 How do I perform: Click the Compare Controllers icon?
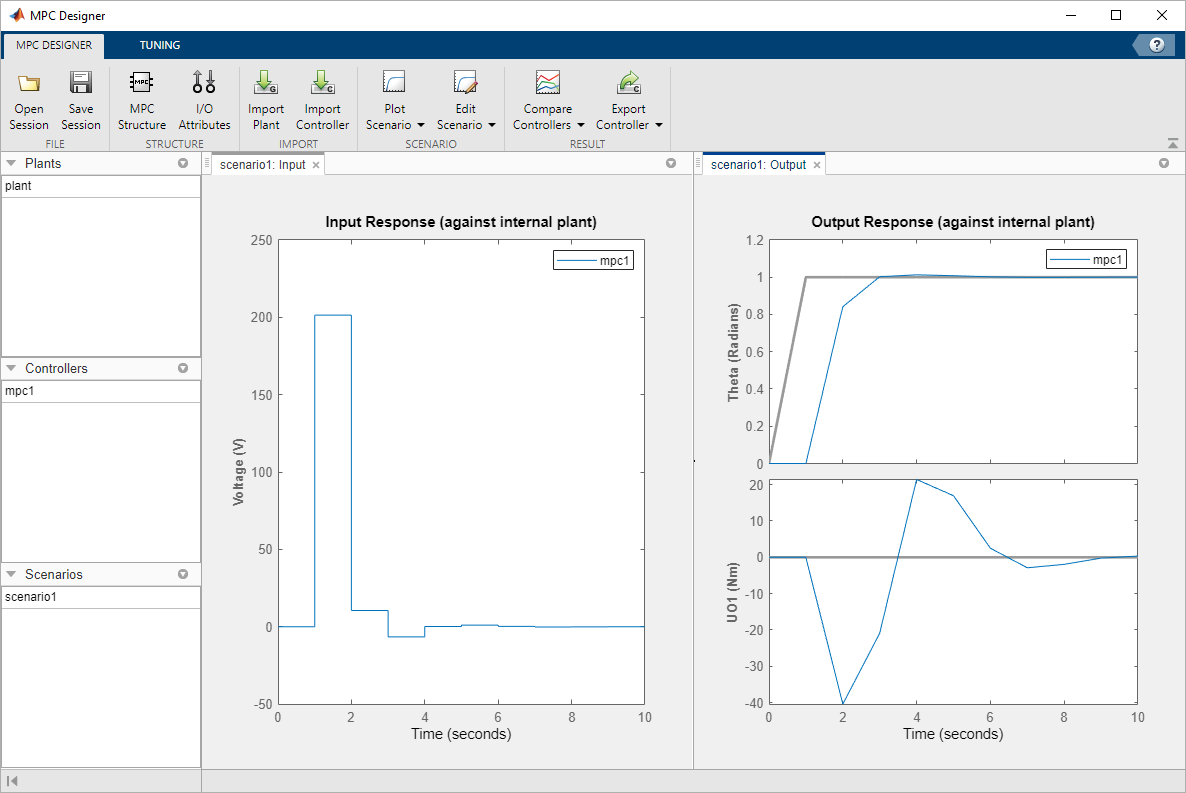click(548, 82)
